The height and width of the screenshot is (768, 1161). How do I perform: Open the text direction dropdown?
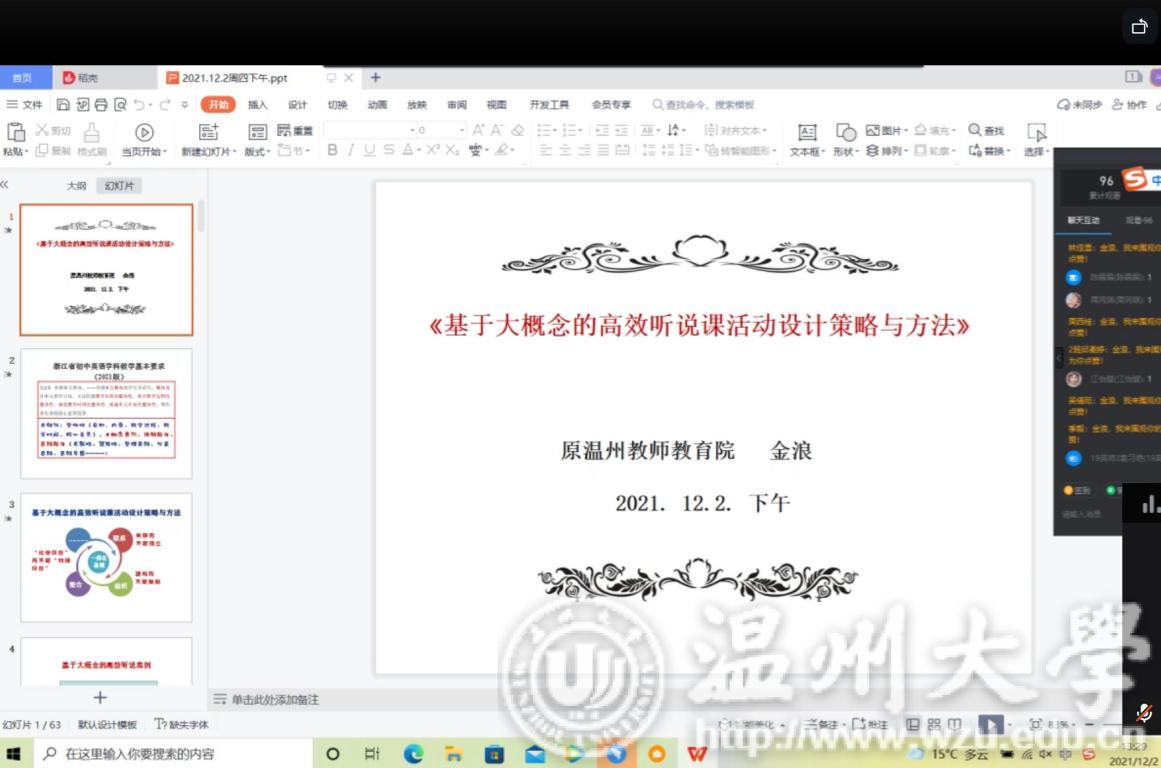pos(676,130)
